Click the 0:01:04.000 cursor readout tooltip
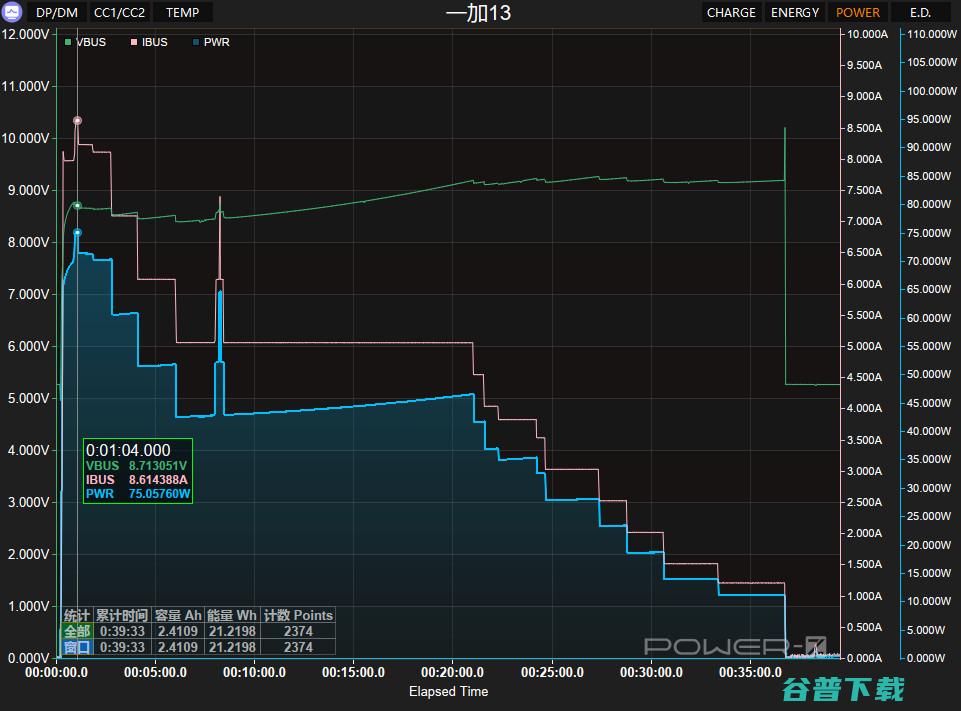Screen dimensions: 961x711 tap(137, 471)
